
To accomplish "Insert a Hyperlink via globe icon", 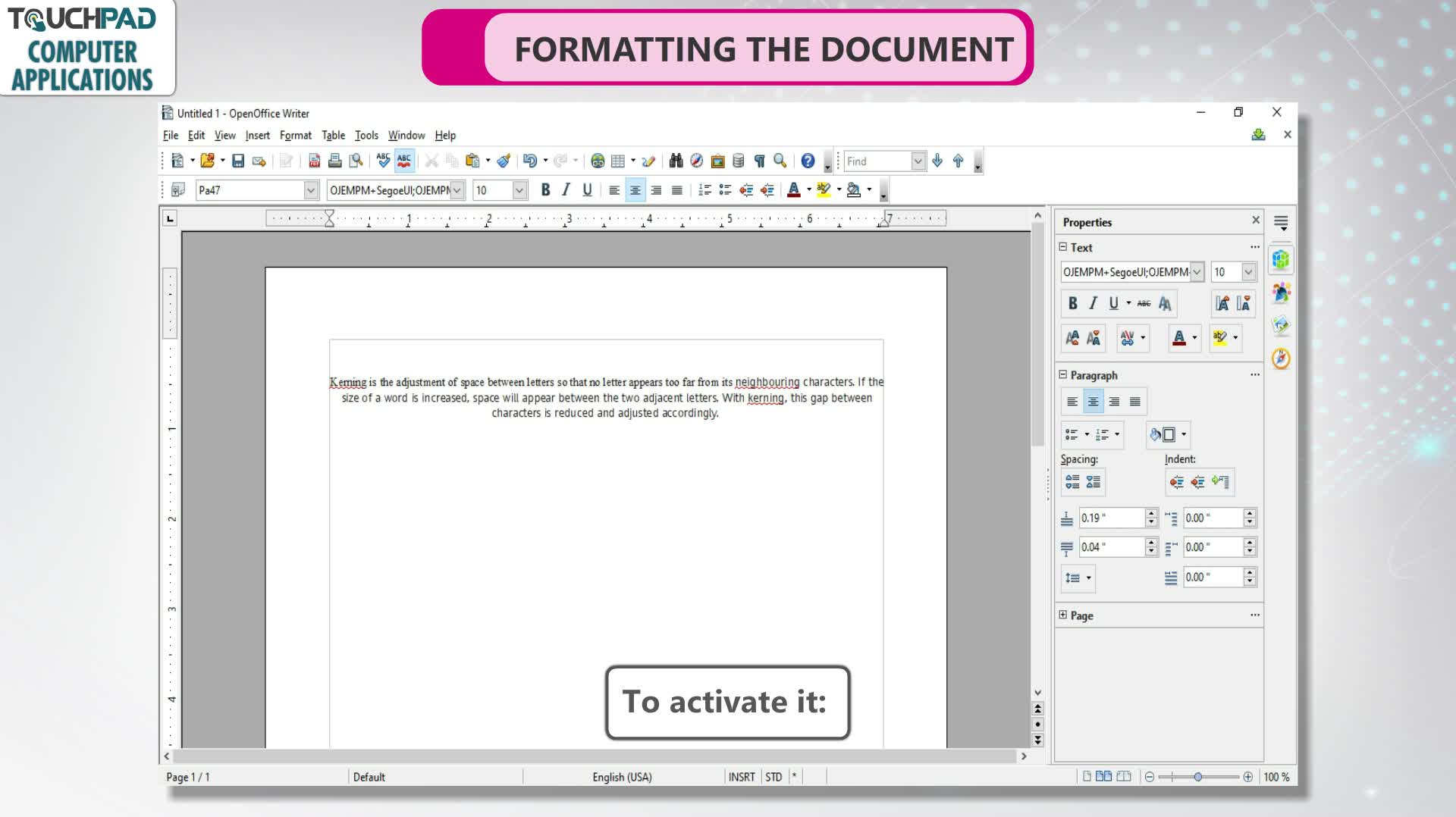I will click(598, 161).
